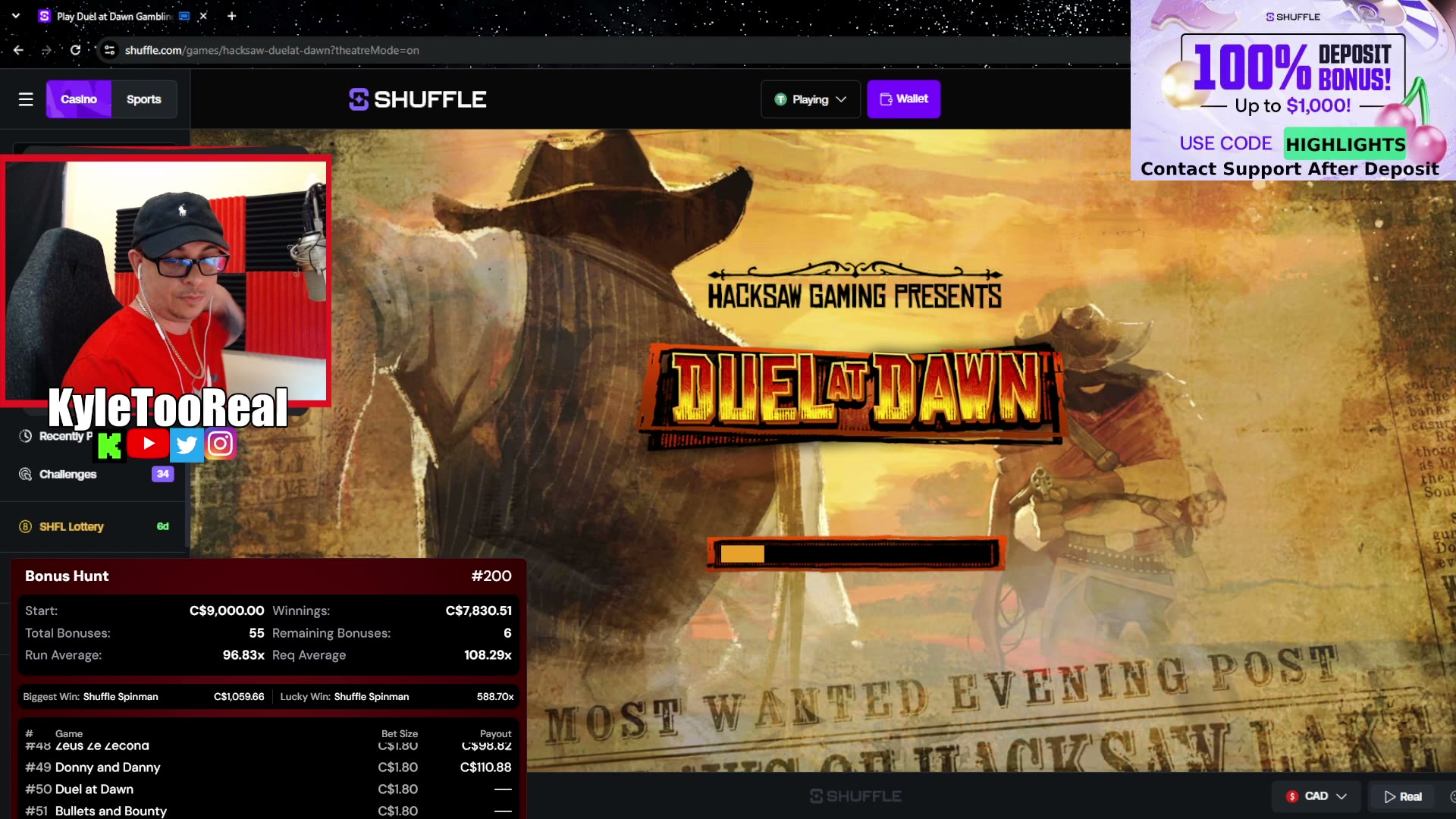Click the Recently Played clock icon
The width and height of the screenshot is (1456, 819).
point(25,436)
